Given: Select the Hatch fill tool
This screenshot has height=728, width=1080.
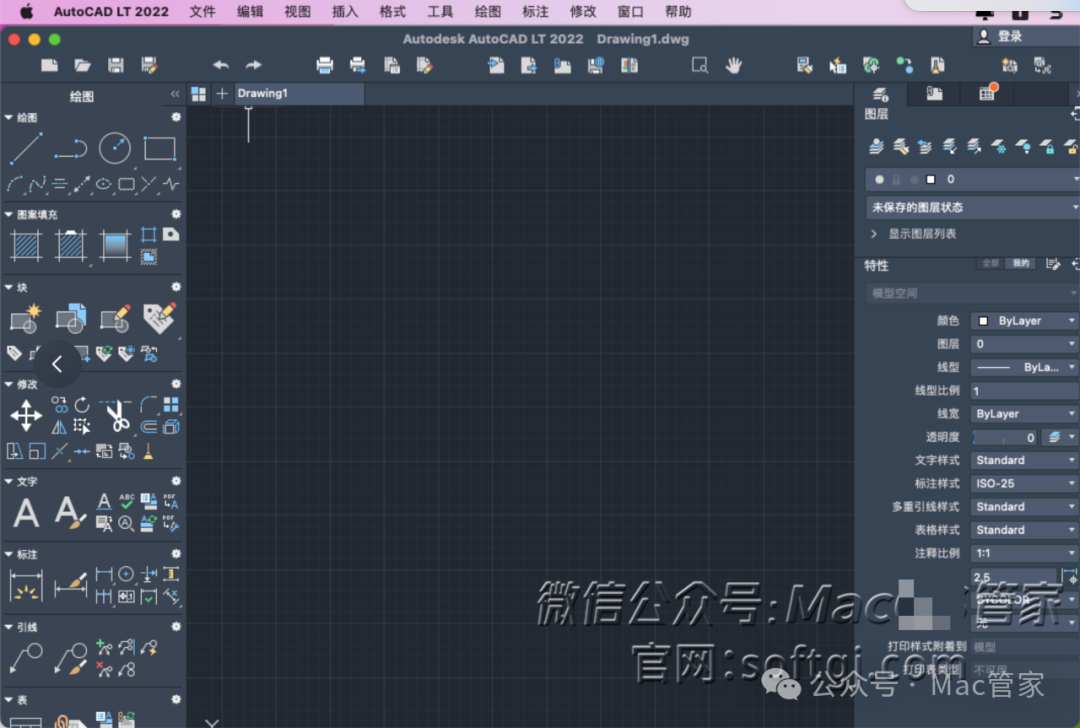Looking at the screenshot, I should click(26, 245).
